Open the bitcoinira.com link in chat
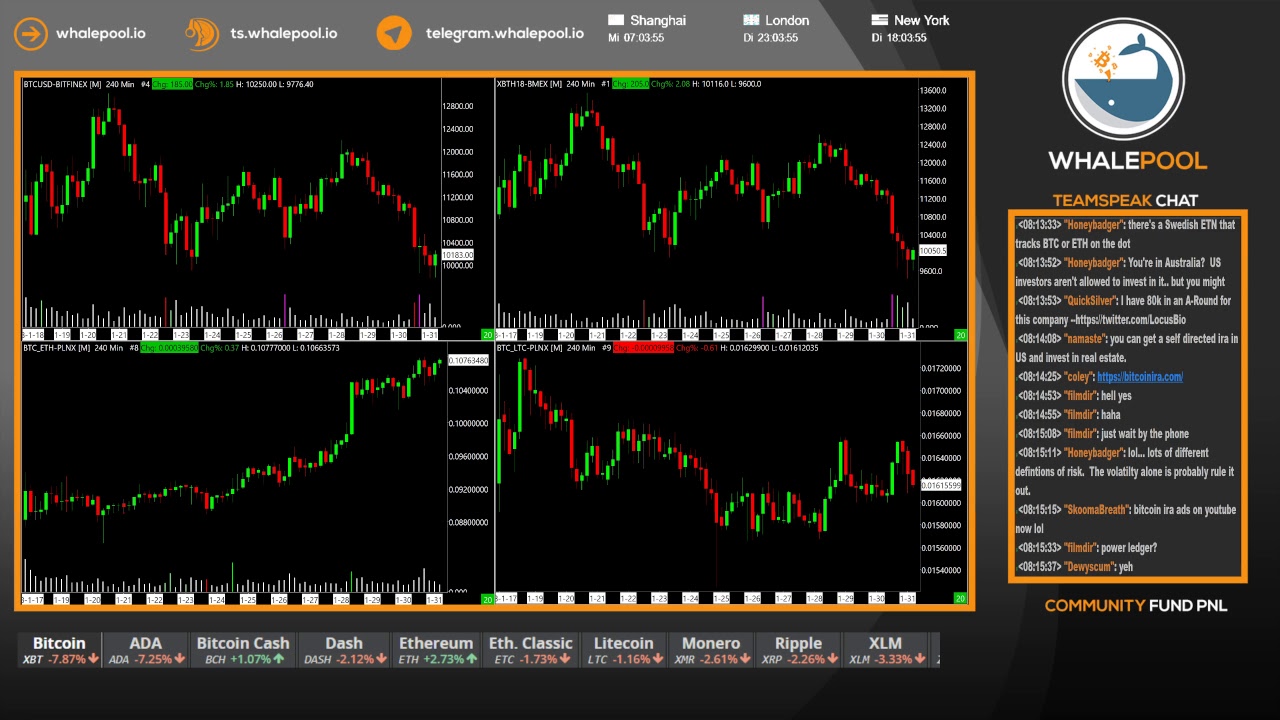 click(x=1139, y=377)
